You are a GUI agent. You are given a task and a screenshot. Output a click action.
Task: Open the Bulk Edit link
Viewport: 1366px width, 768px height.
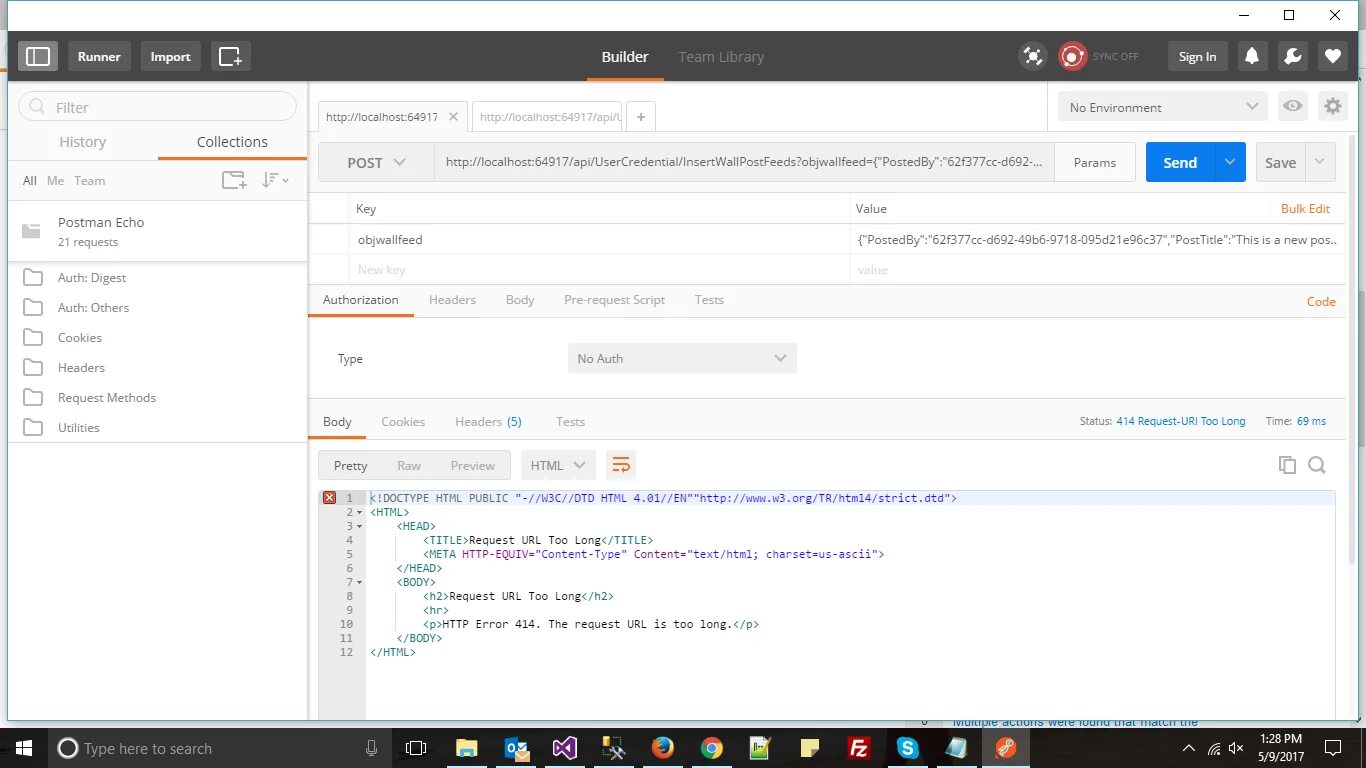(x=1305, y=208)
